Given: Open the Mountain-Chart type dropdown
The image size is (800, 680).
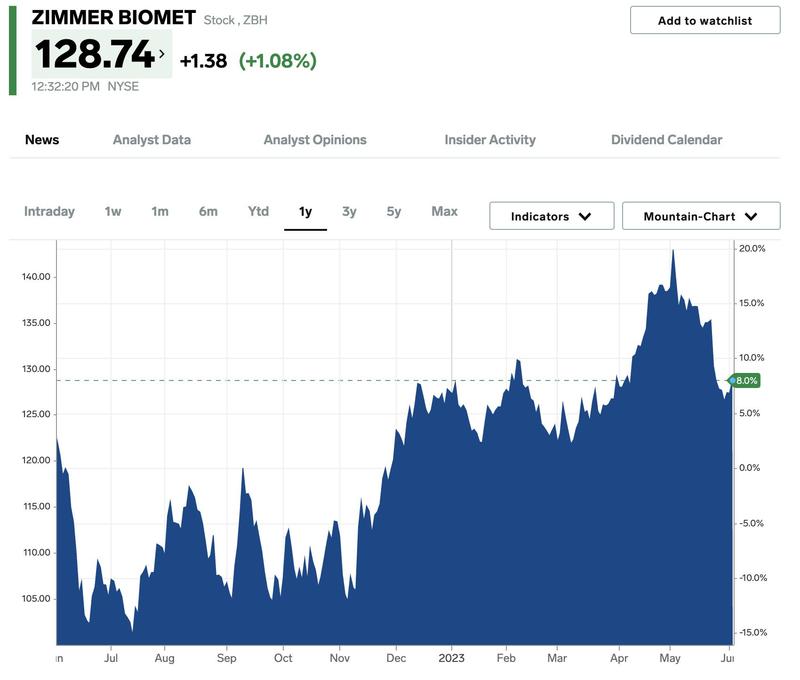Looking at the screenshot, I should [x=701, y=216].
